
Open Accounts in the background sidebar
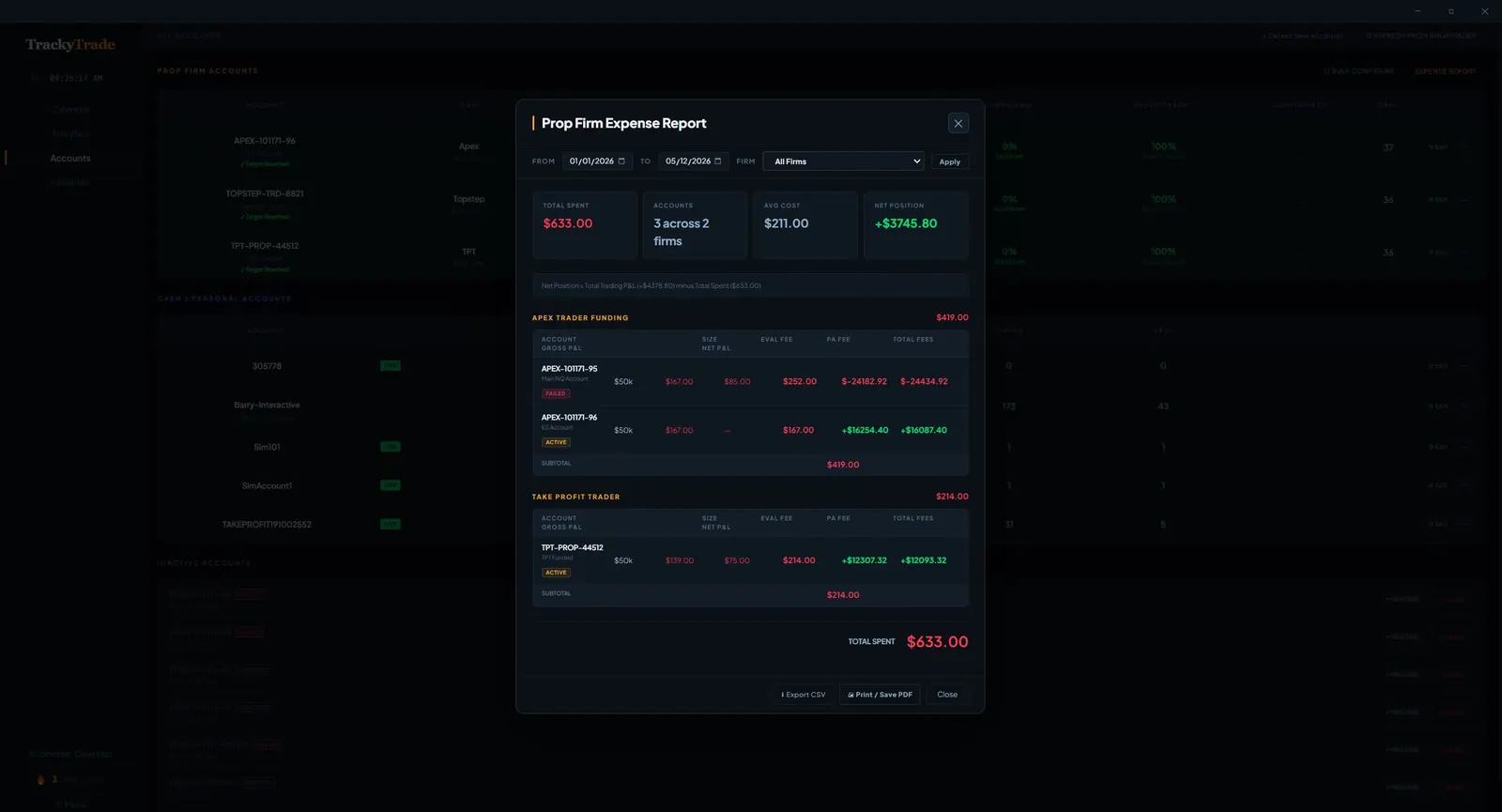point(70,159)
